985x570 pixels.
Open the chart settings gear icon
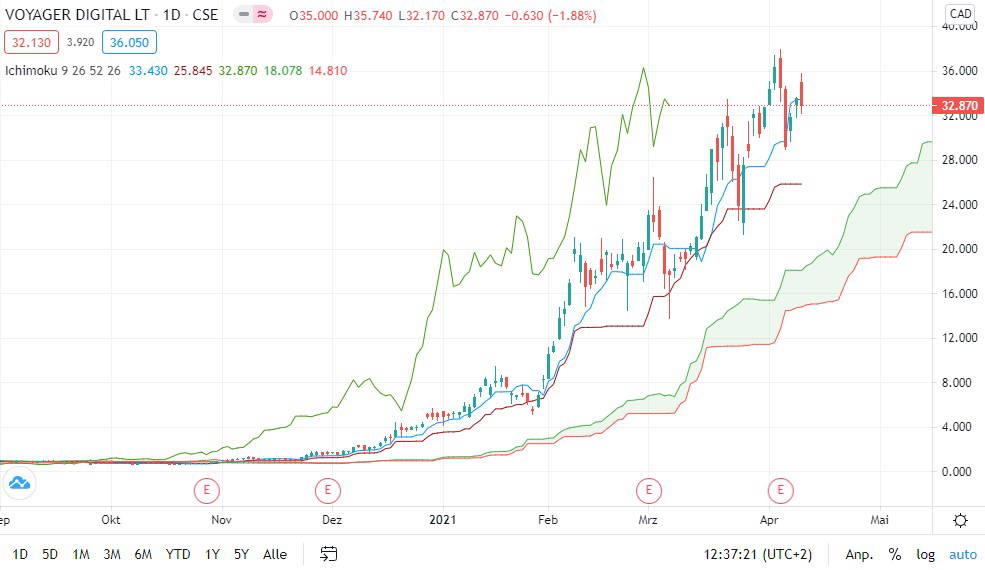(960, 520)
